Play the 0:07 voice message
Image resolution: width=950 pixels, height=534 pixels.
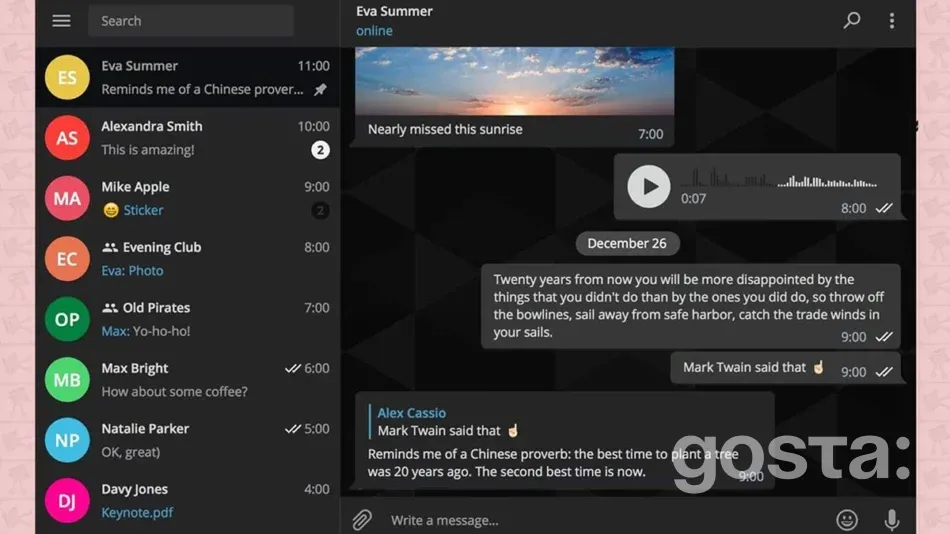click(x=648, y=187)
